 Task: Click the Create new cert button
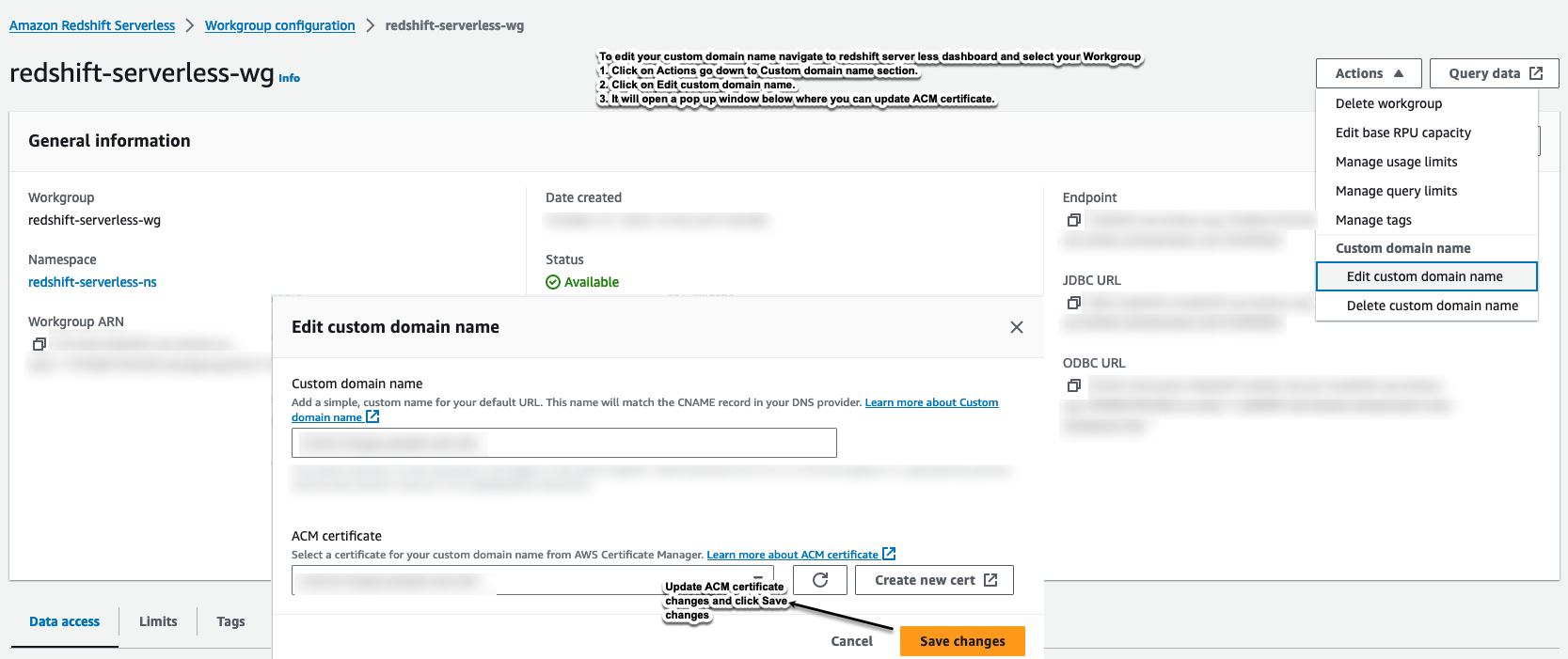point(935,580)
